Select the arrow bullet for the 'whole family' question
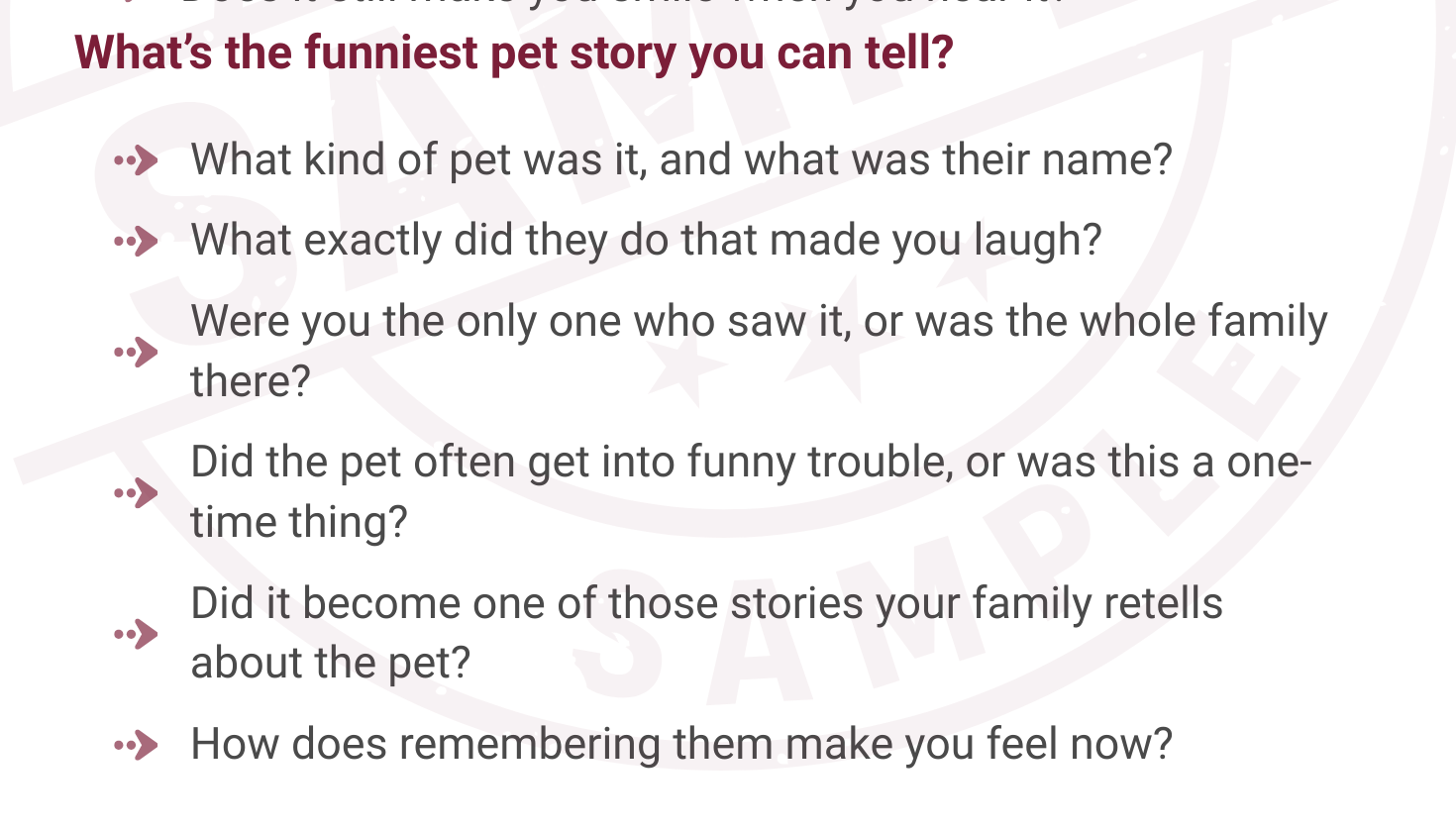Screen dimensions: 1456x832 137,352
